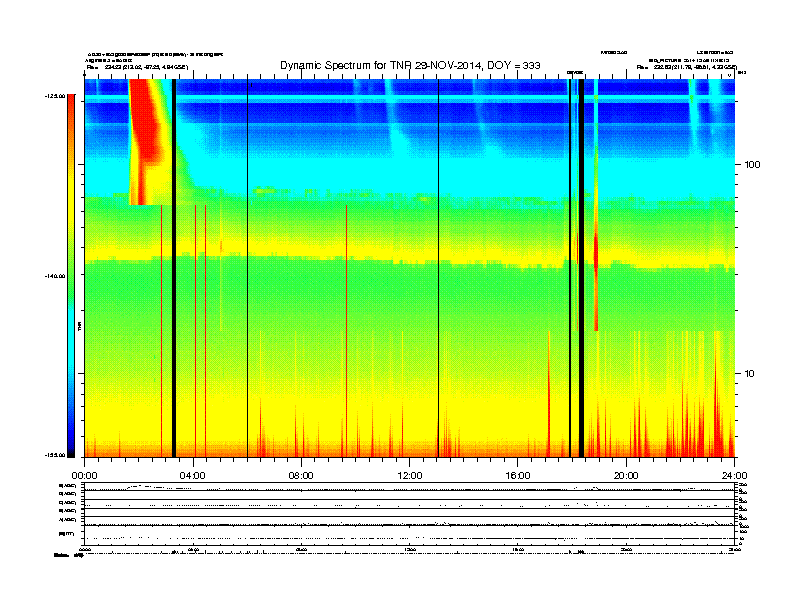Screen dimensions: 792x612
Task: Click the thin black line at 06:00
Action: [248, 268]
